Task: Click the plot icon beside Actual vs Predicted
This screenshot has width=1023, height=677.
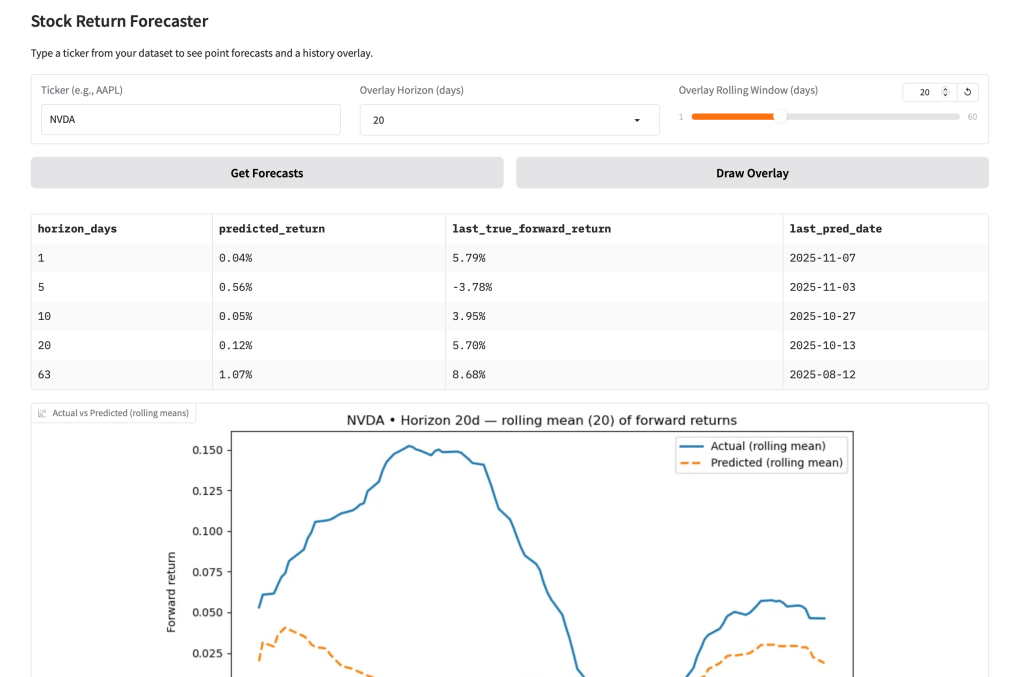Action: pos(42,413)
